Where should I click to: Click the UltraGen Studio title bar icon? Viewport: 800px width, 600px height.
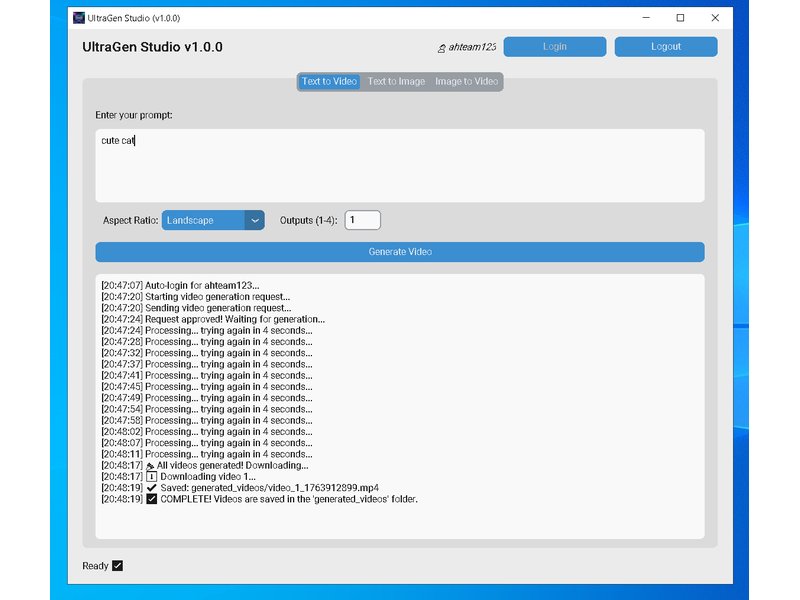(x=78, y=18)
